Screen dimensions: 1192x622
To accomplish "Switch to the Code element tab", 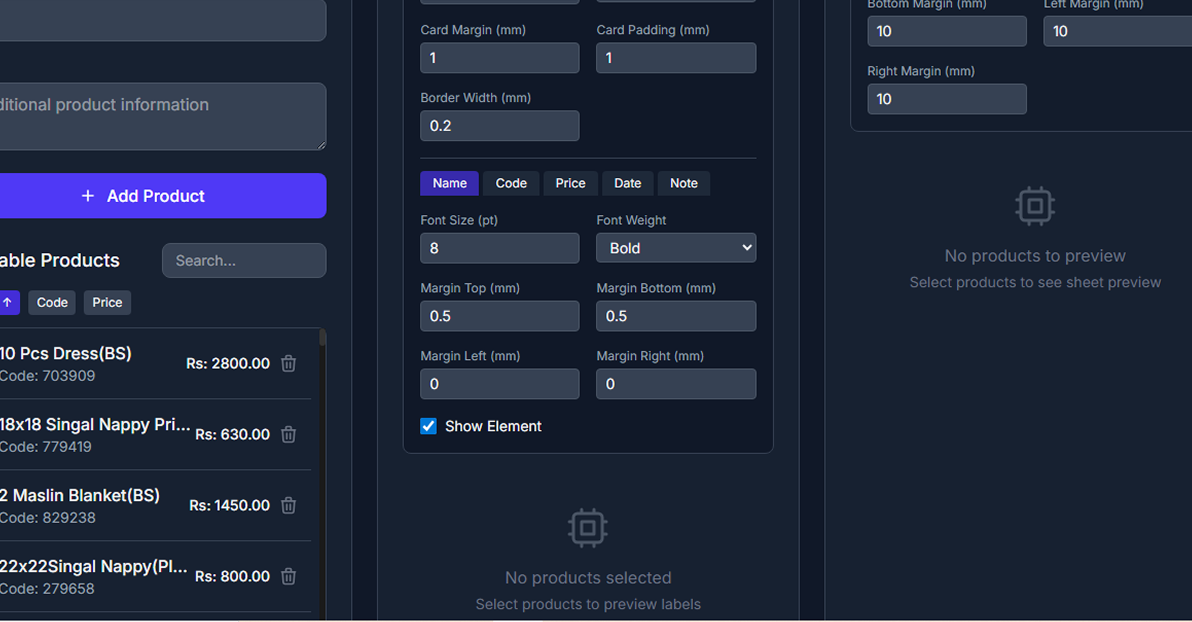I will [x=511, y=183].
